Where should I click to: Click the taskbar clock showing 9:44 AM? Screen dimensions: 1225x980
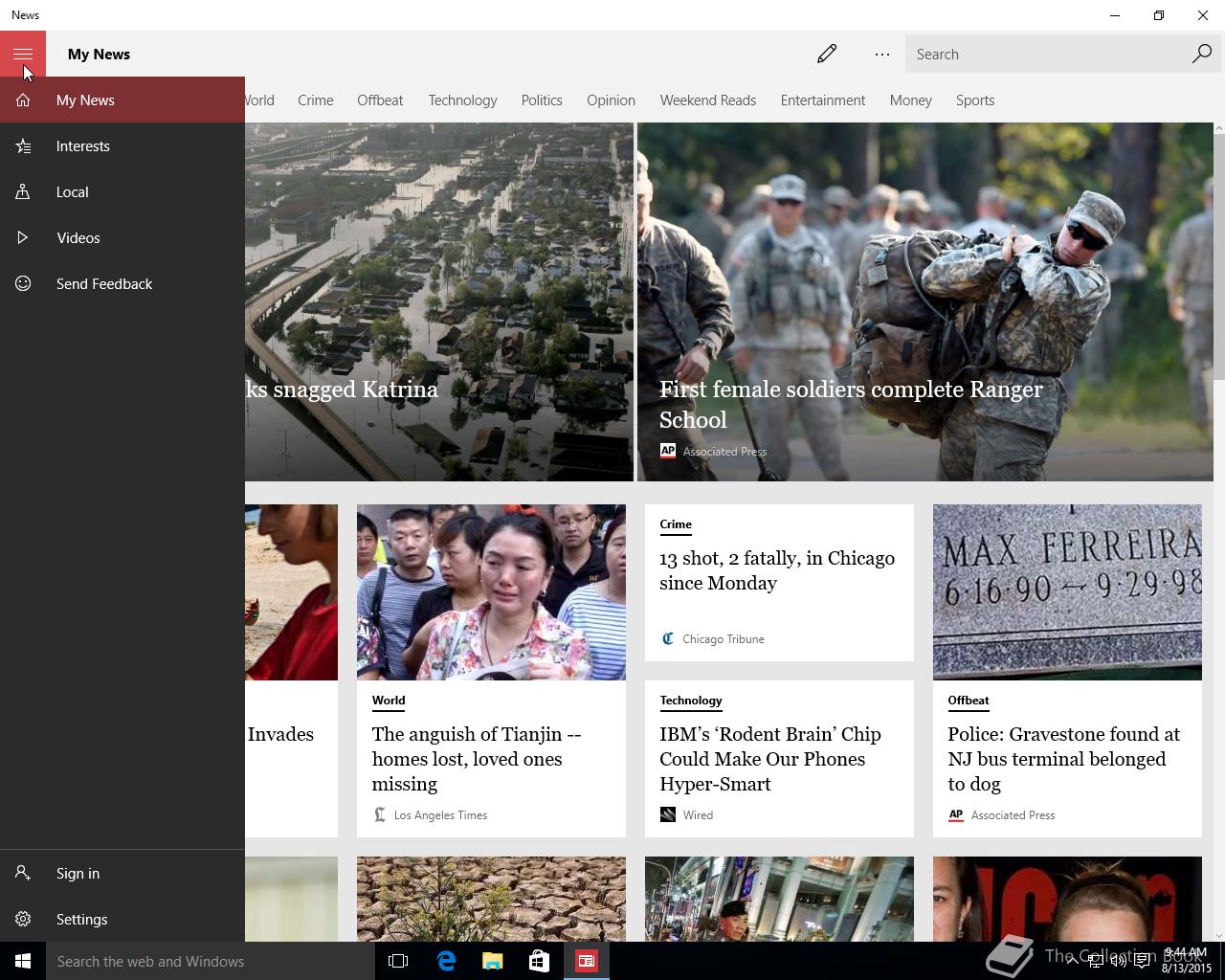pos(1185,961)
